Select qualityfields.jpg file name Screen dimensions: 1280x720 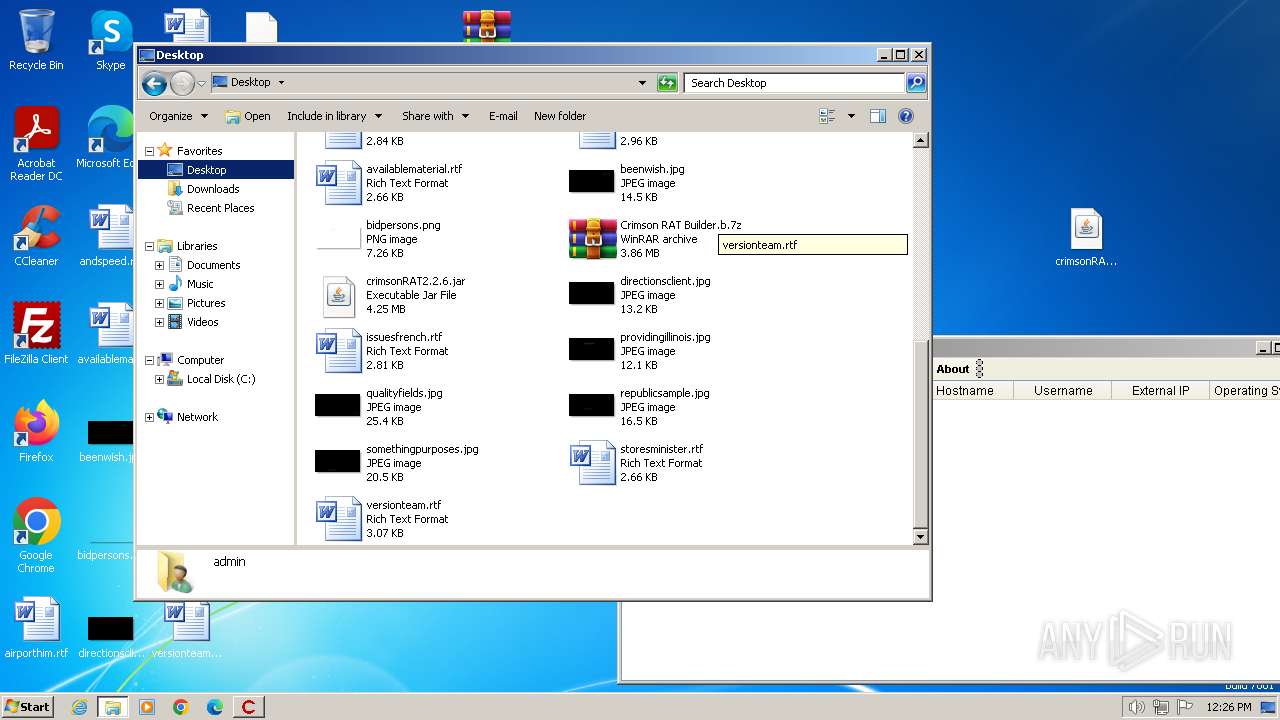tap(404, 393)
